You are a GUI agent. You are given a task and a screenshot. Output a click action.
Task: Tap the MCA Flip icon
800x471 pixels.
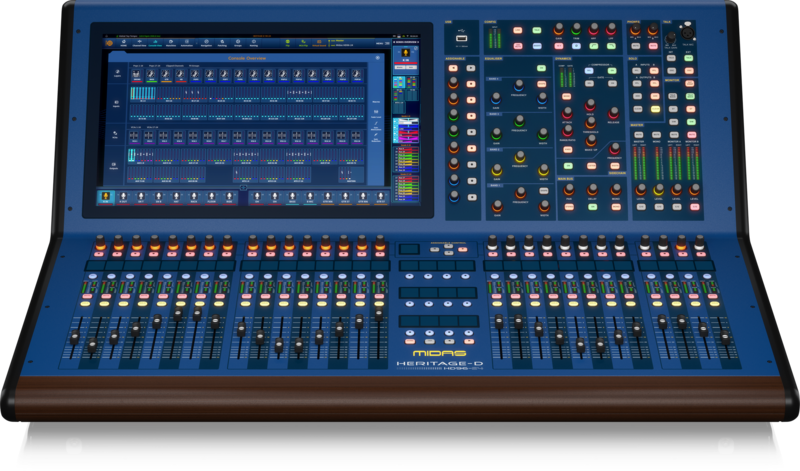pos(303,43)
